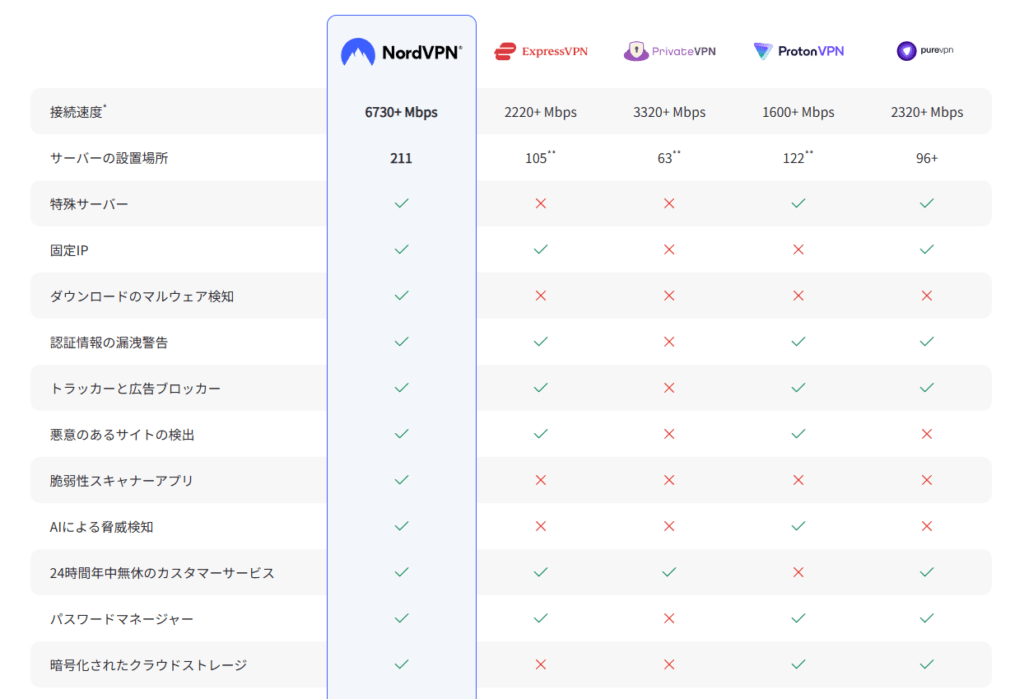Click PureVPN cross for AIによる脅威検知
The width and height of the screenshot is (1024, 699).
click(927, 526)
